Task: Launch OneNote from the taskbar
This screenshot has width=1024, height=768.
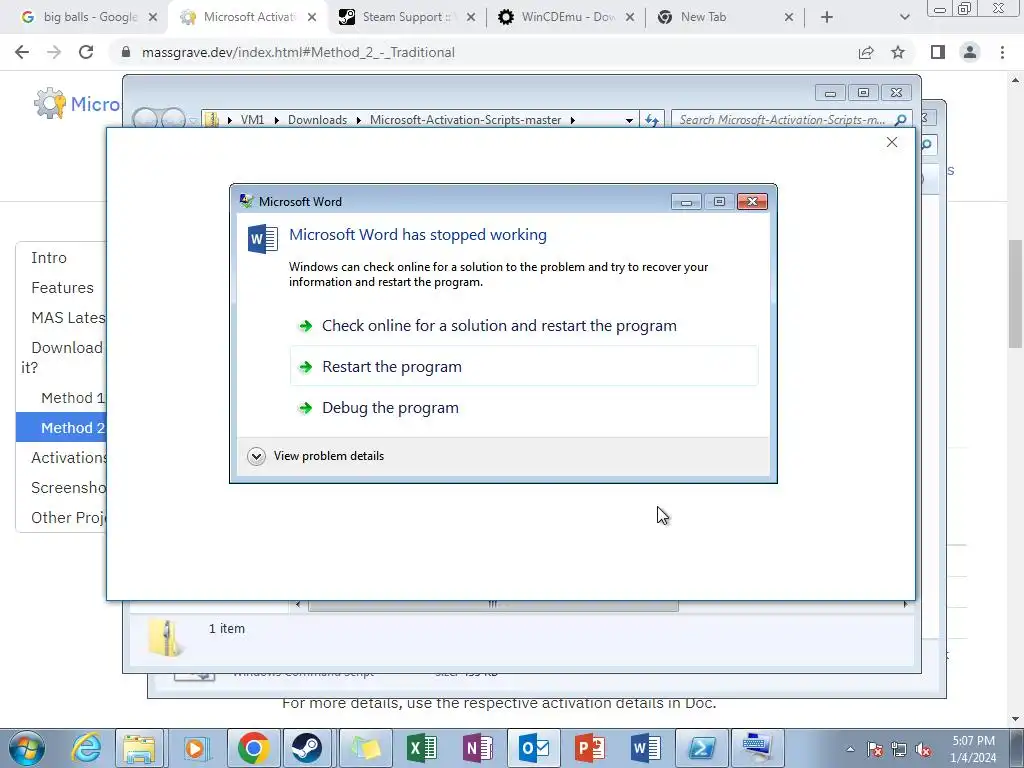Action: (x=478, y=748)
